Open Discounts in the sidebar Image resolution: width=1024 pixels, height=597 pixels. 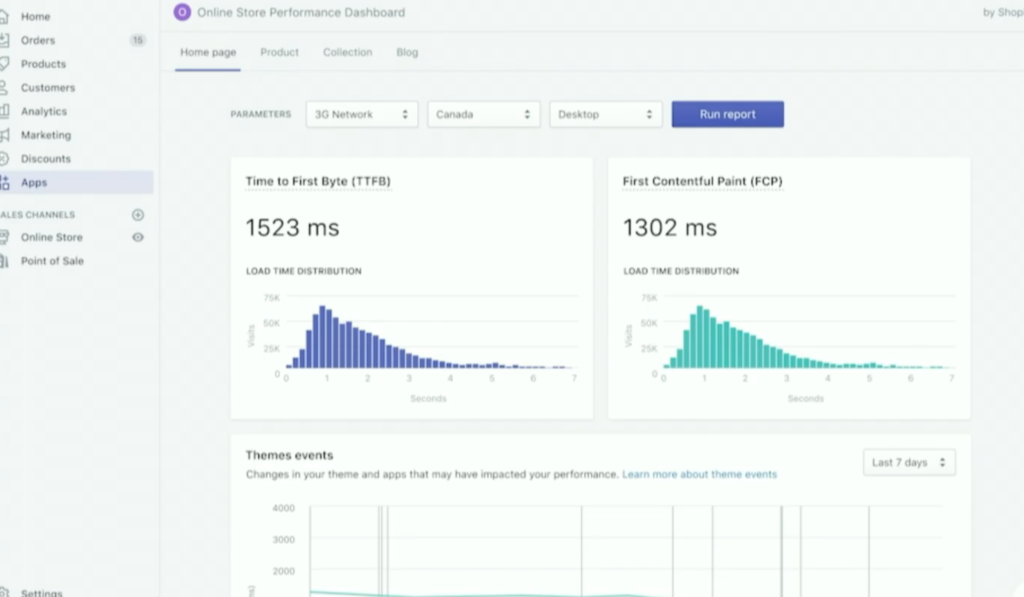[46, 159]
